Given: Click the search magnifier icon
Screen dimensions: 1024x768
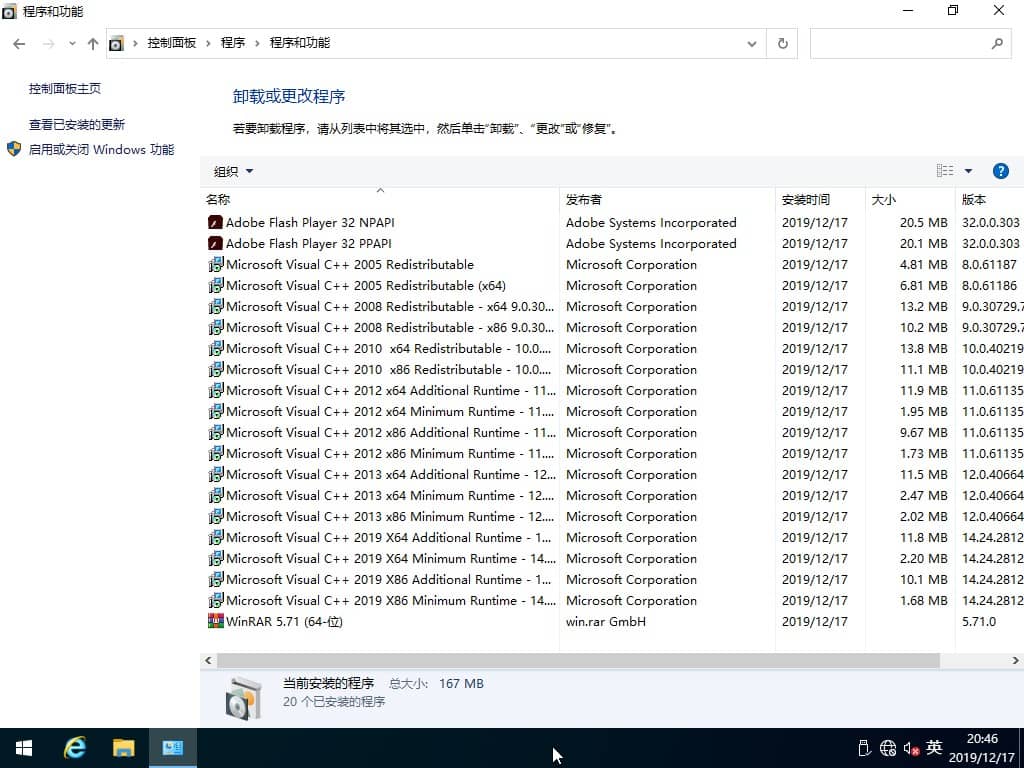Looking at the screenshot, I should [997, 44].
